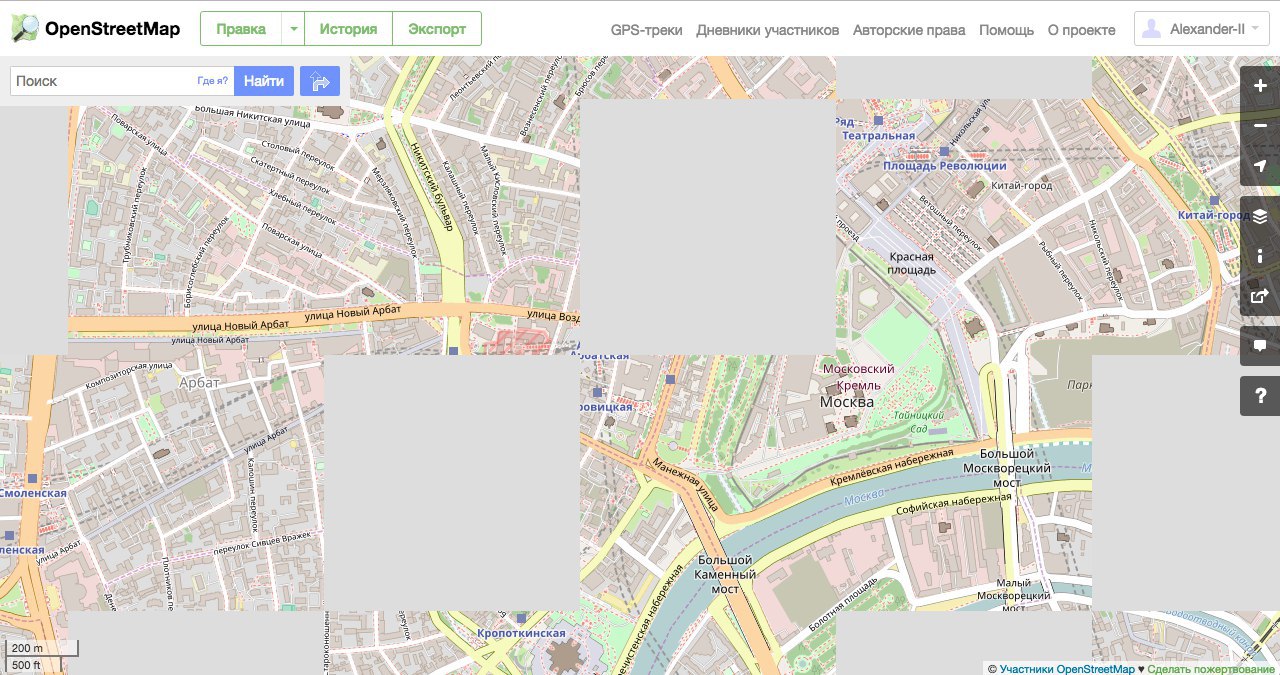The width and height of the screenshot is (1280, 675).
Task: Open the map key info icon
Action: pos(1260,256)
